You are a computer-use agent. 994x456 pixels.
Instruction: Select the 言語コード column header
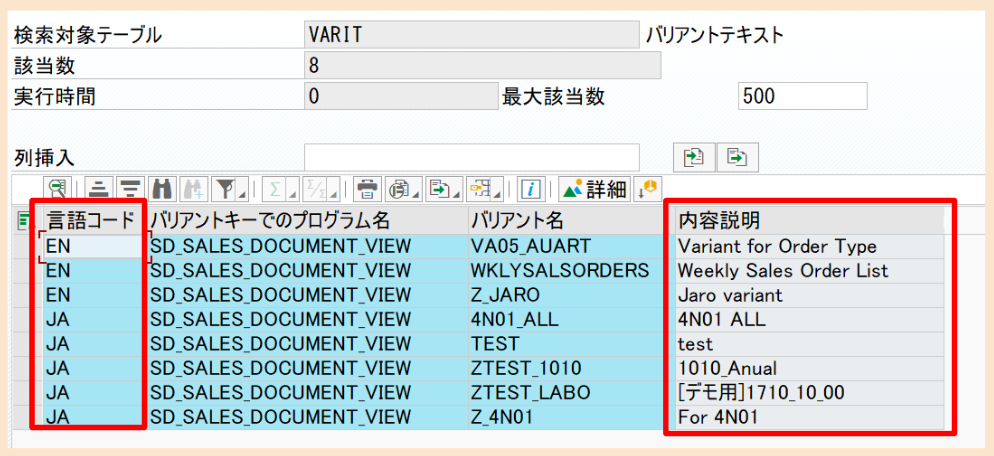tap(89, 220)
